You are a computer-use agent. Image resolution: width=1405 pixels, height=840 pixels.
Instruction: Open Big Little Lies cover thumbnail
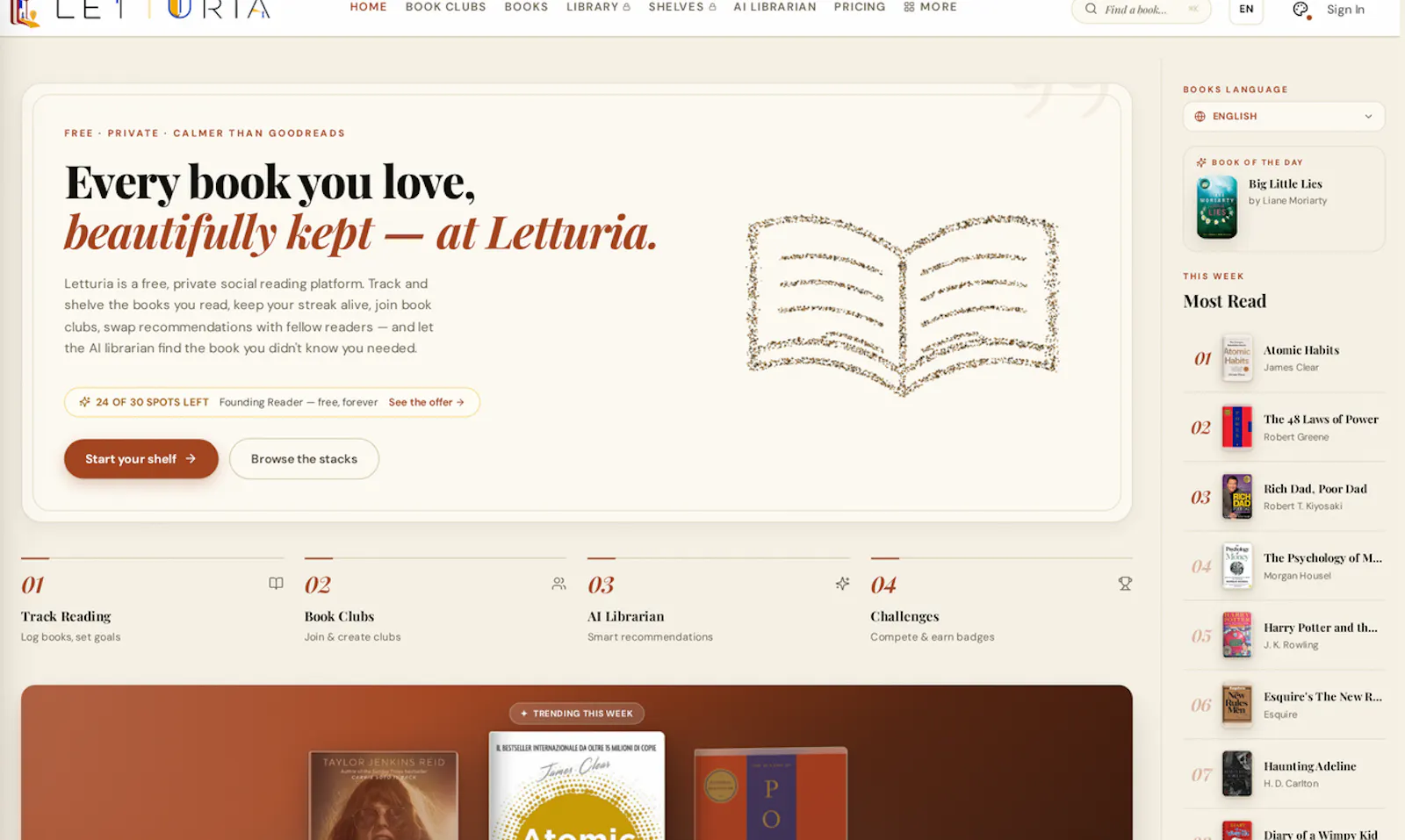point(1216,207)
